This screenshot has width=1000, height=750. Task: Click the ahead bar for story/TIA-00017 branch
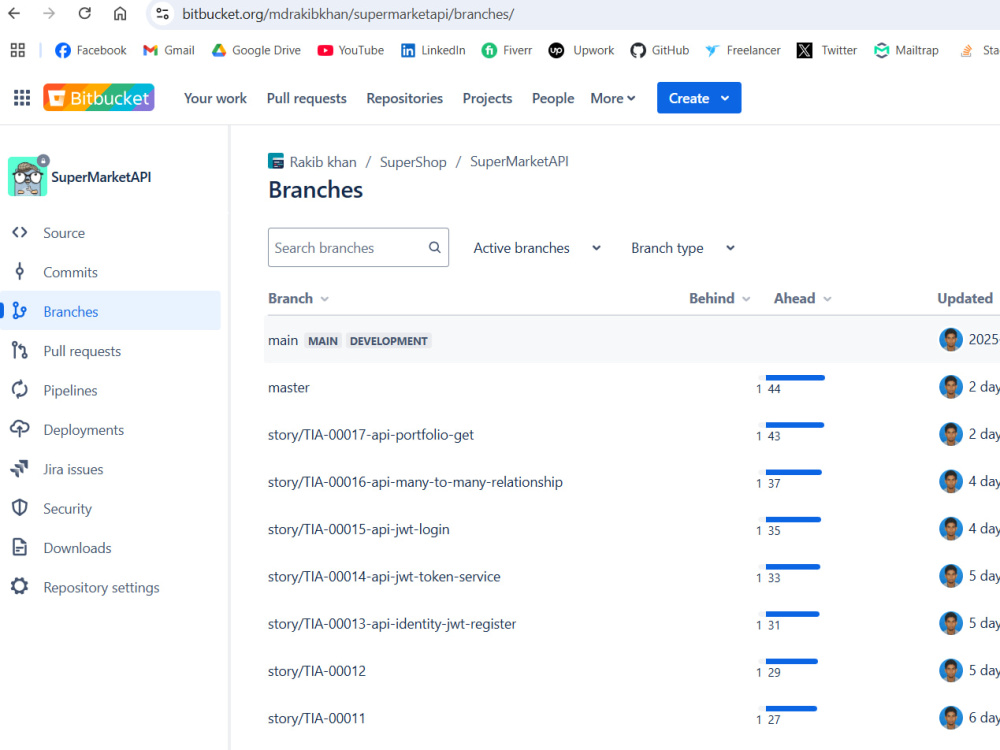[x=795, y=425]
